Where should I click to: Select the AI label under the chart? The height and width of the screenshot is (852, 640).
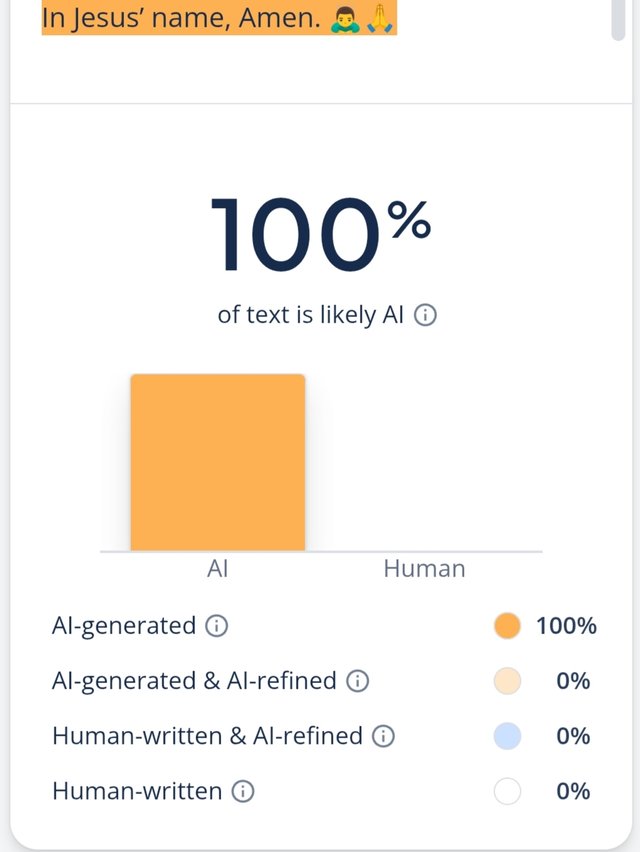click(217, 569)
